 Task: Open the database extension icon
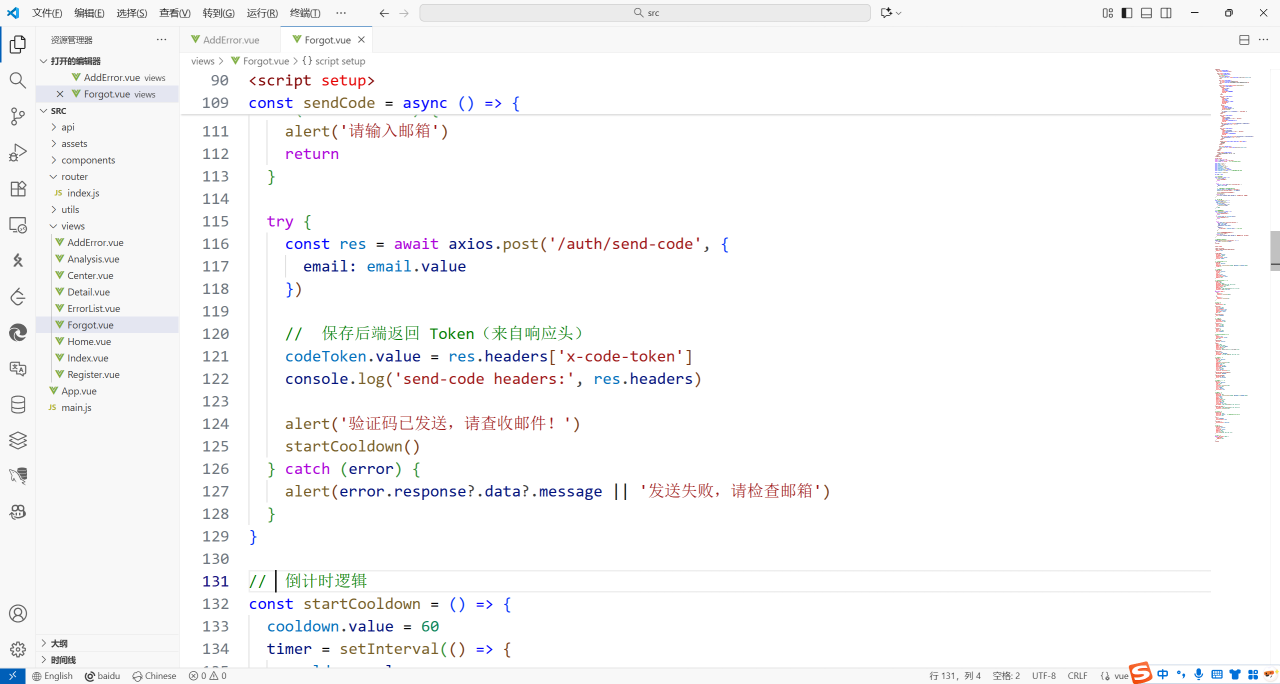coord(17,404)
